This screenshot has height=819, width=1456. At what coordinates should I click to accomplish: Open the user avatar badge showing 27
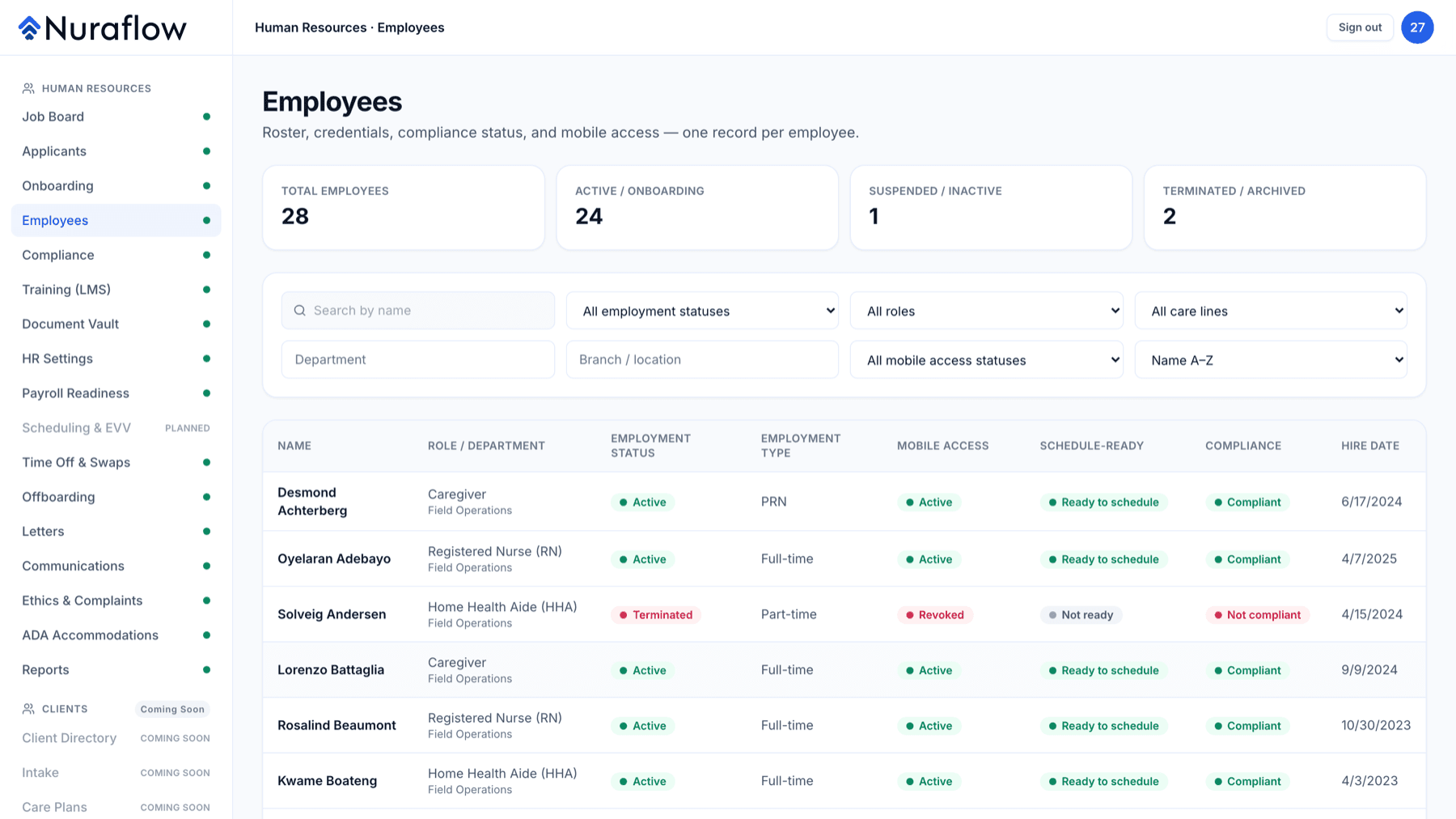click(x=1417, y=28)
